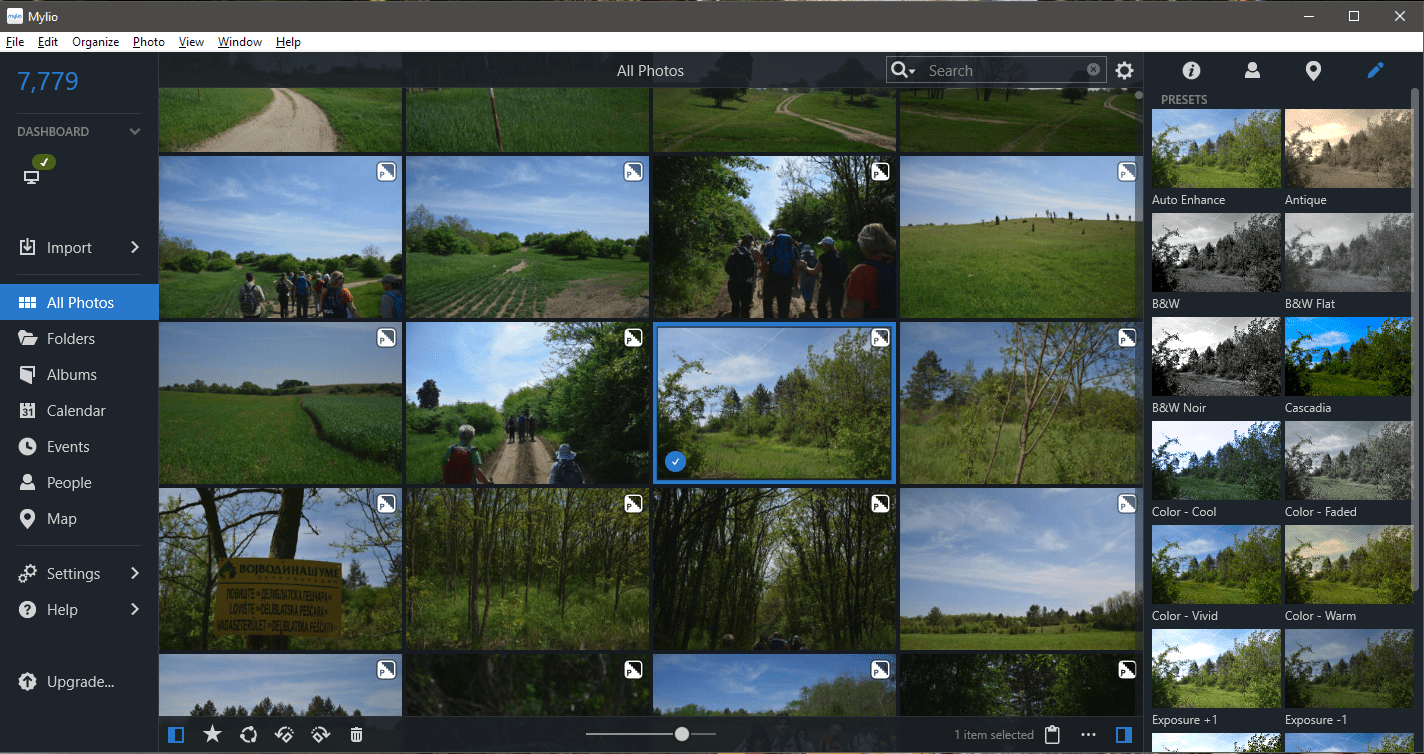Open the Photo menu
This screenshot has width=1424, height=754.
click(149, 42)
